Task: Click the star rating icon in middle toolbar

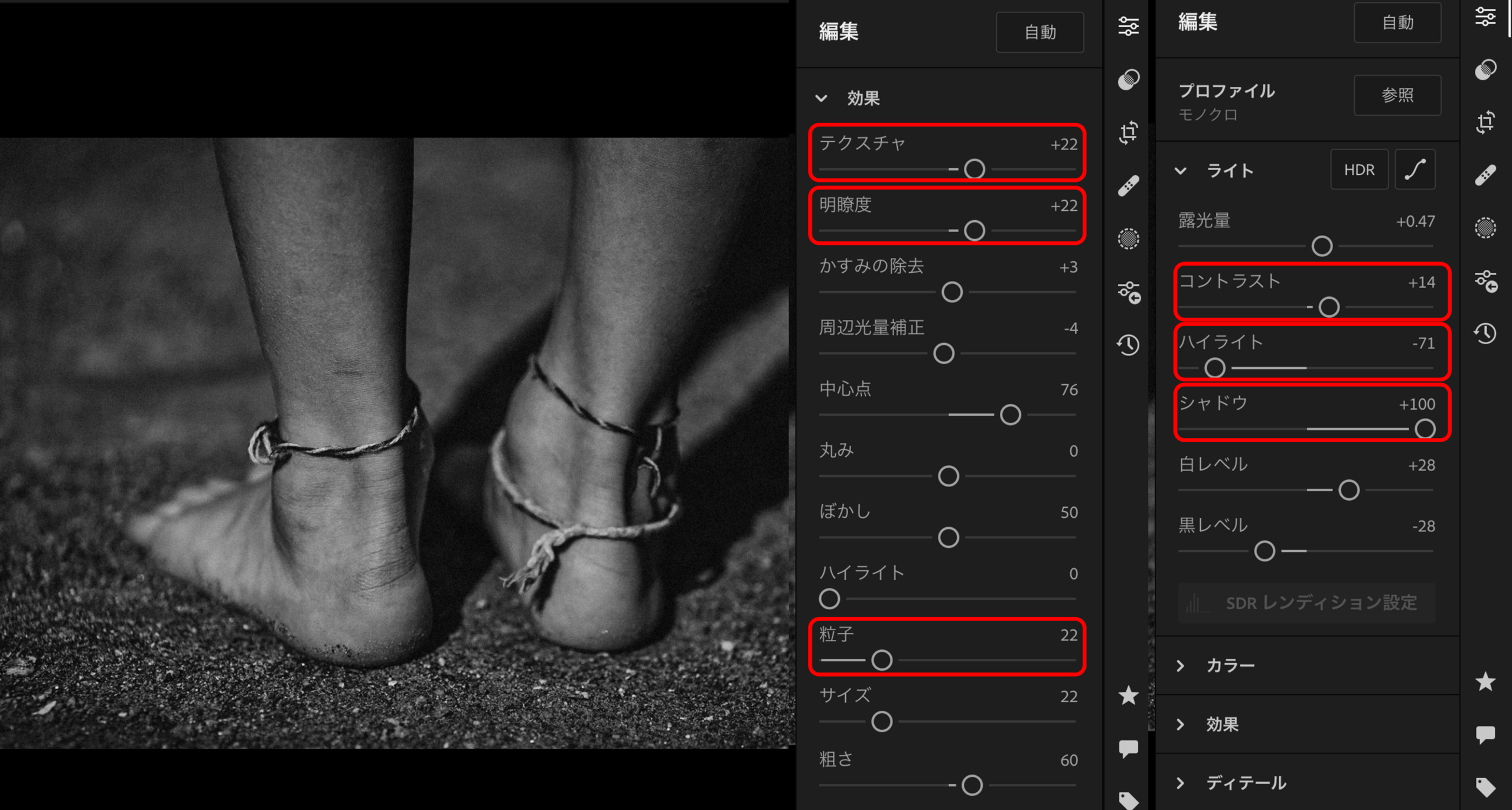Action: point(1128,695)
